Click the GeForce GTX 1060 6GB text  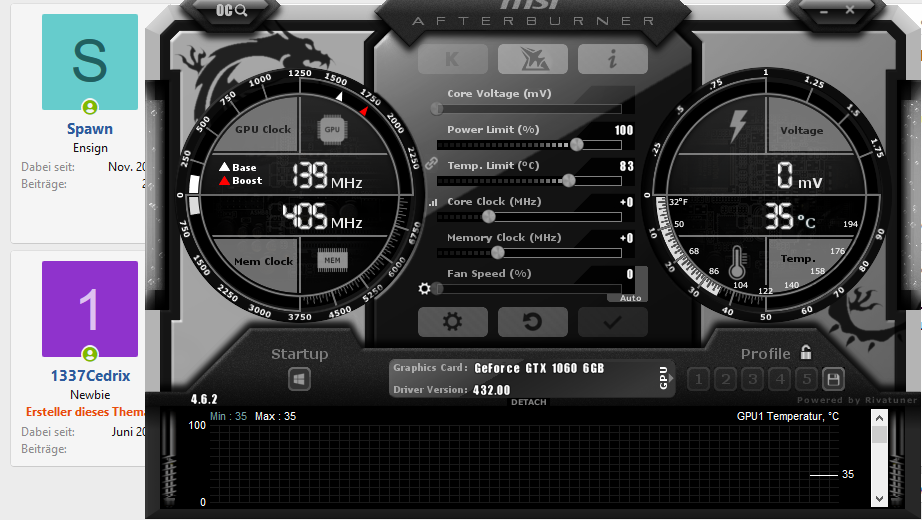(x=539, y=368)
